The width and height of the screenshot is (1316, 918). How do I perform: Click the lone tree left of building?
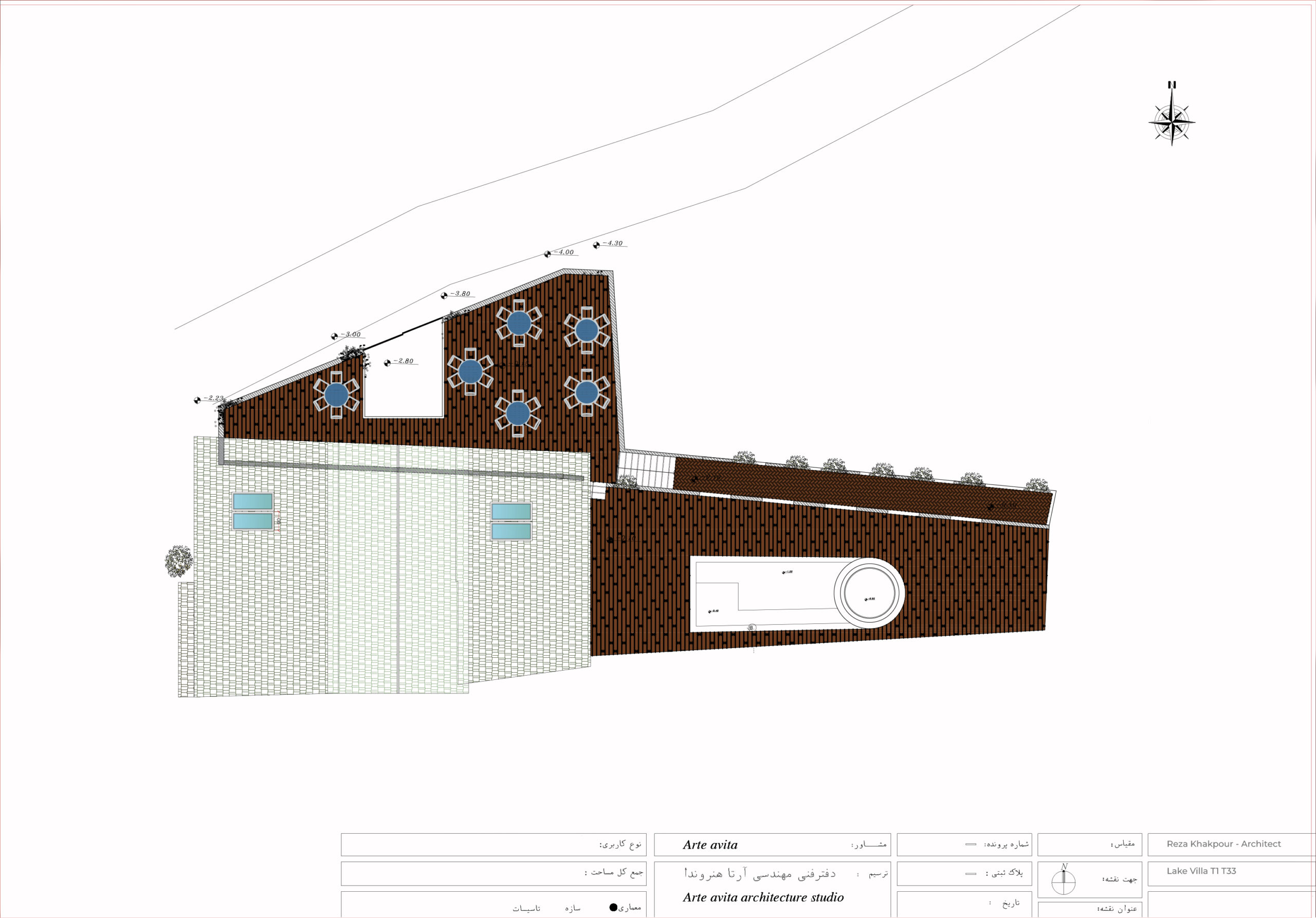179,561
